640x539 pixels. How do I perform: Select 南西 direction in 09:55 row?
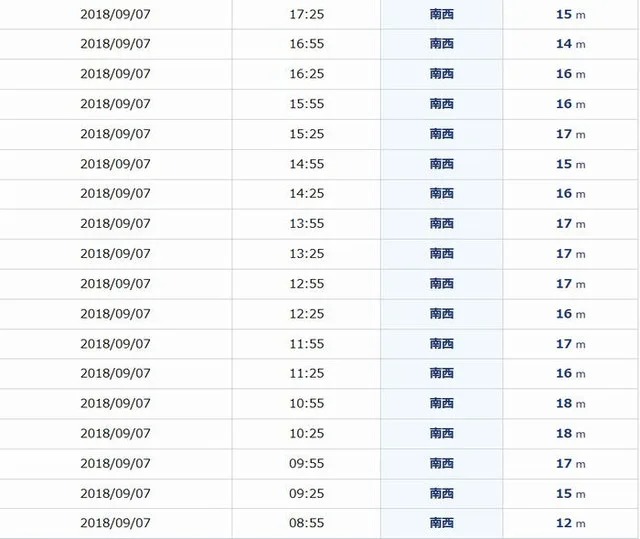tap(442, 464)
